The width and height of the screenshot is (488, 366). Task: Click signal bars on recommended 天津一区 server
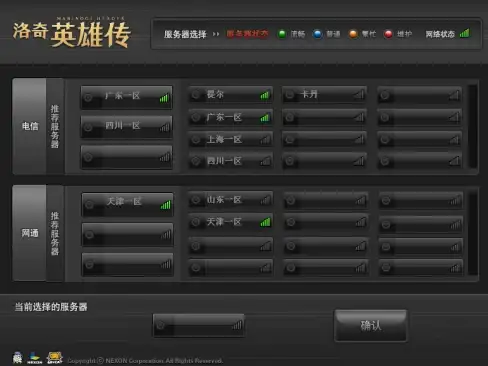click(165, 205)
